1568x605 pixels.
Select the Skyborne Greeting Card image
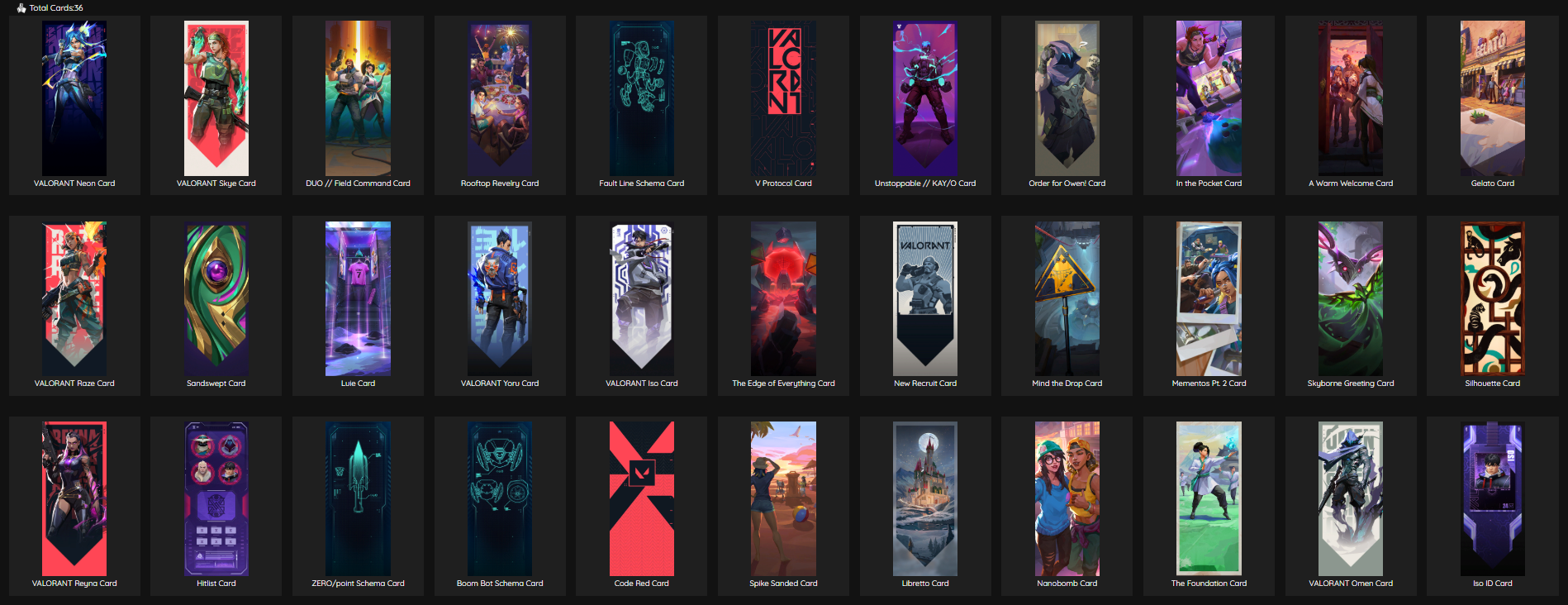pyautogui.click(x=1351, y=298)
